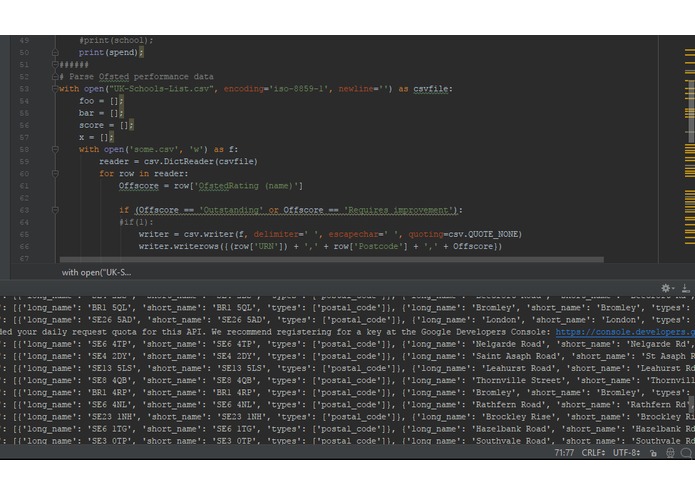Click the scroll-to-end download arrow icon
This screenshot has height=494, width=695.
686,288
